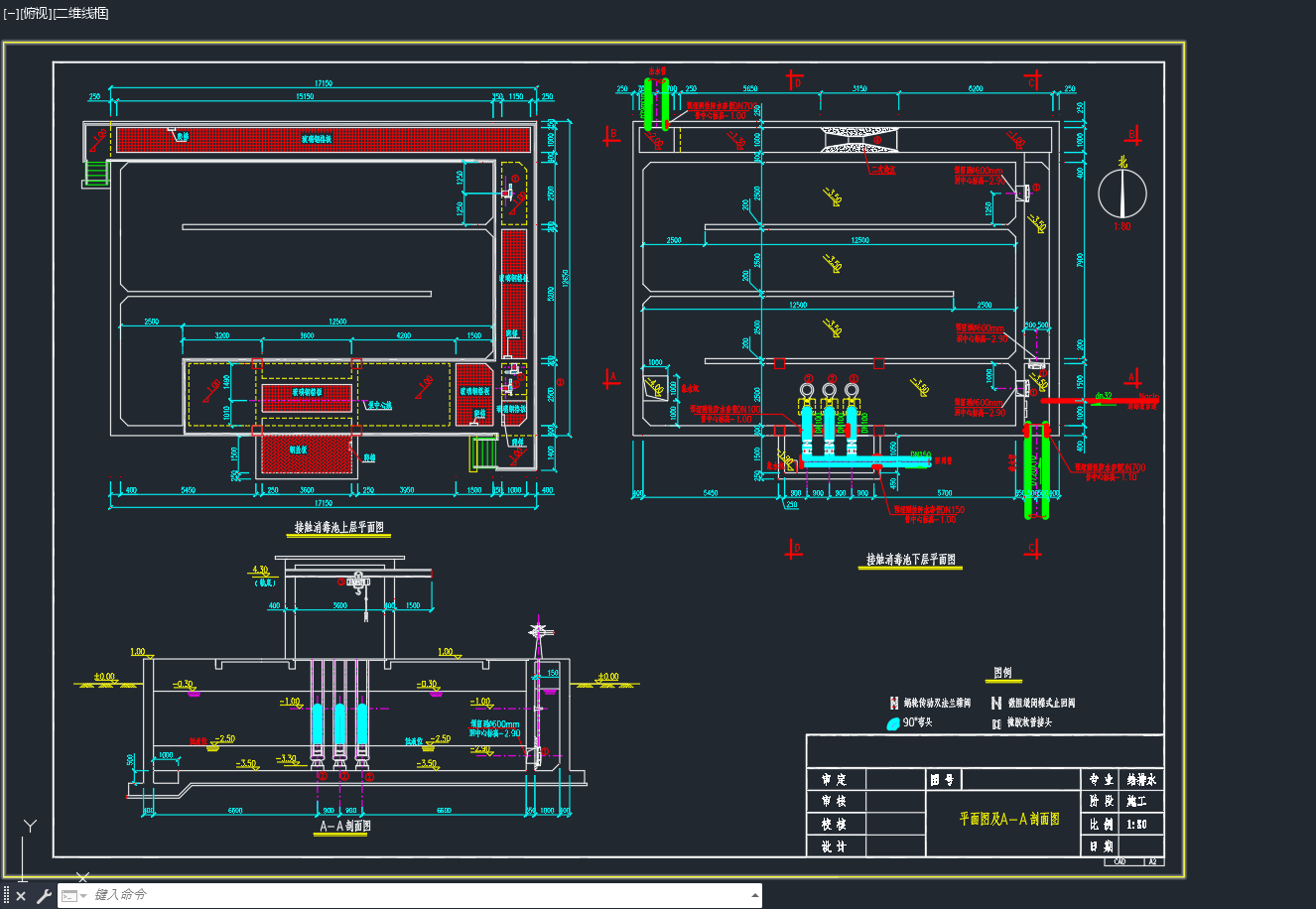1316x909 pixels.
Task: Select the 接触消毒池下层平面图 title text
Action: (x=911, y=560)
